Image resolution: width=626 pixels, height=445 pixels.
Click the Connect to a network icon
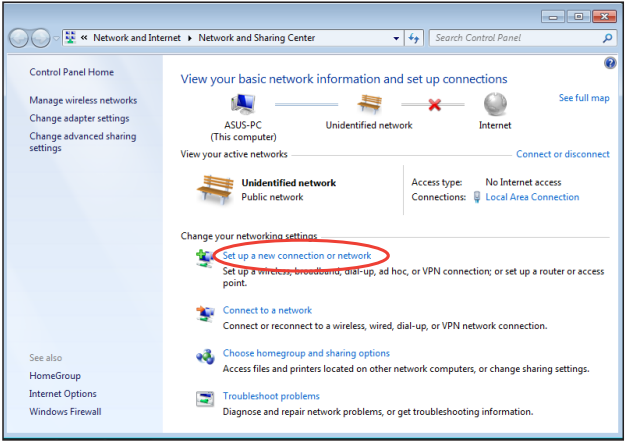(205, 314)
